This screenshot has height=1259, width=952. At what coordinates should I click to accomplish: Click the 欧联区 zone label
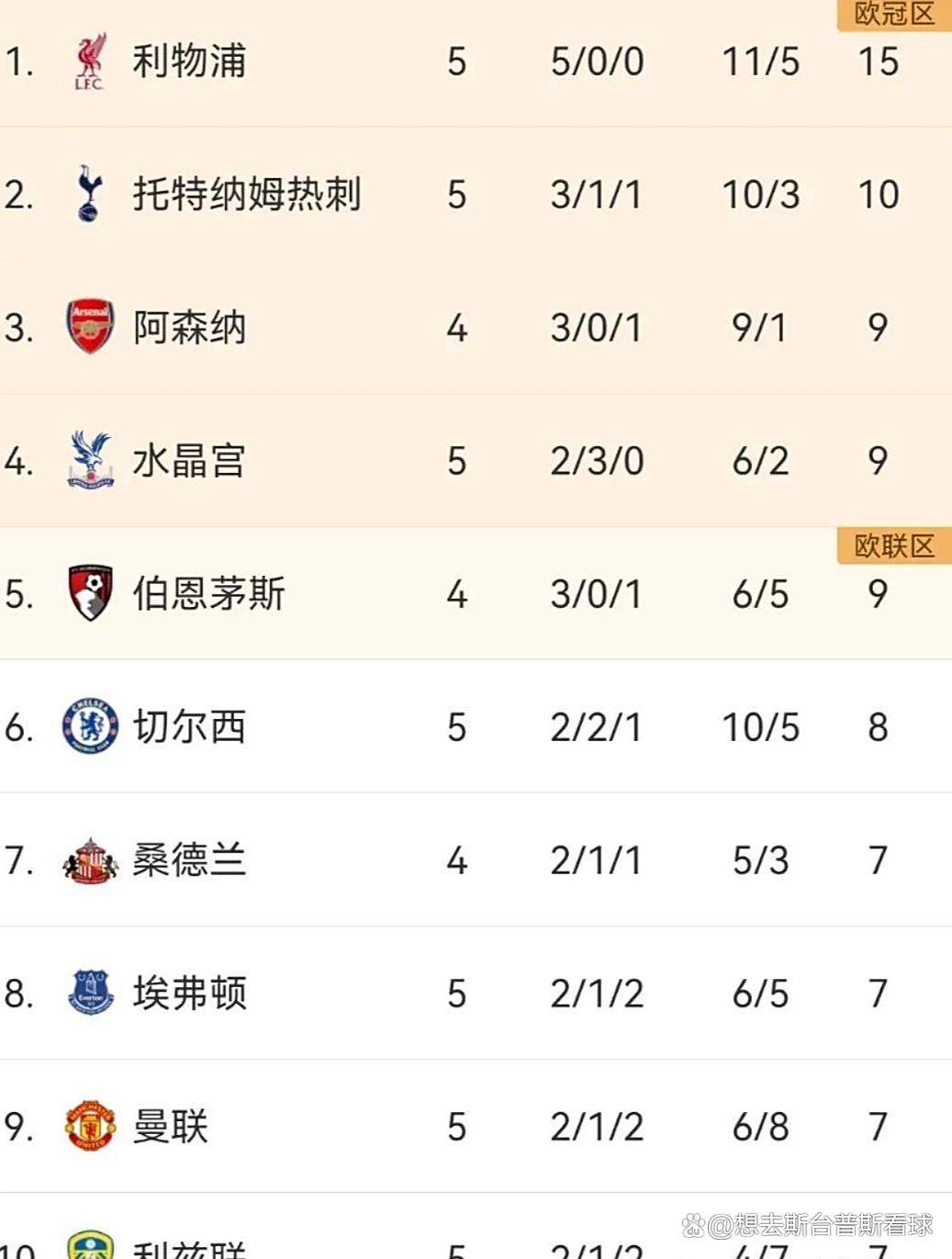click(893, 546)
